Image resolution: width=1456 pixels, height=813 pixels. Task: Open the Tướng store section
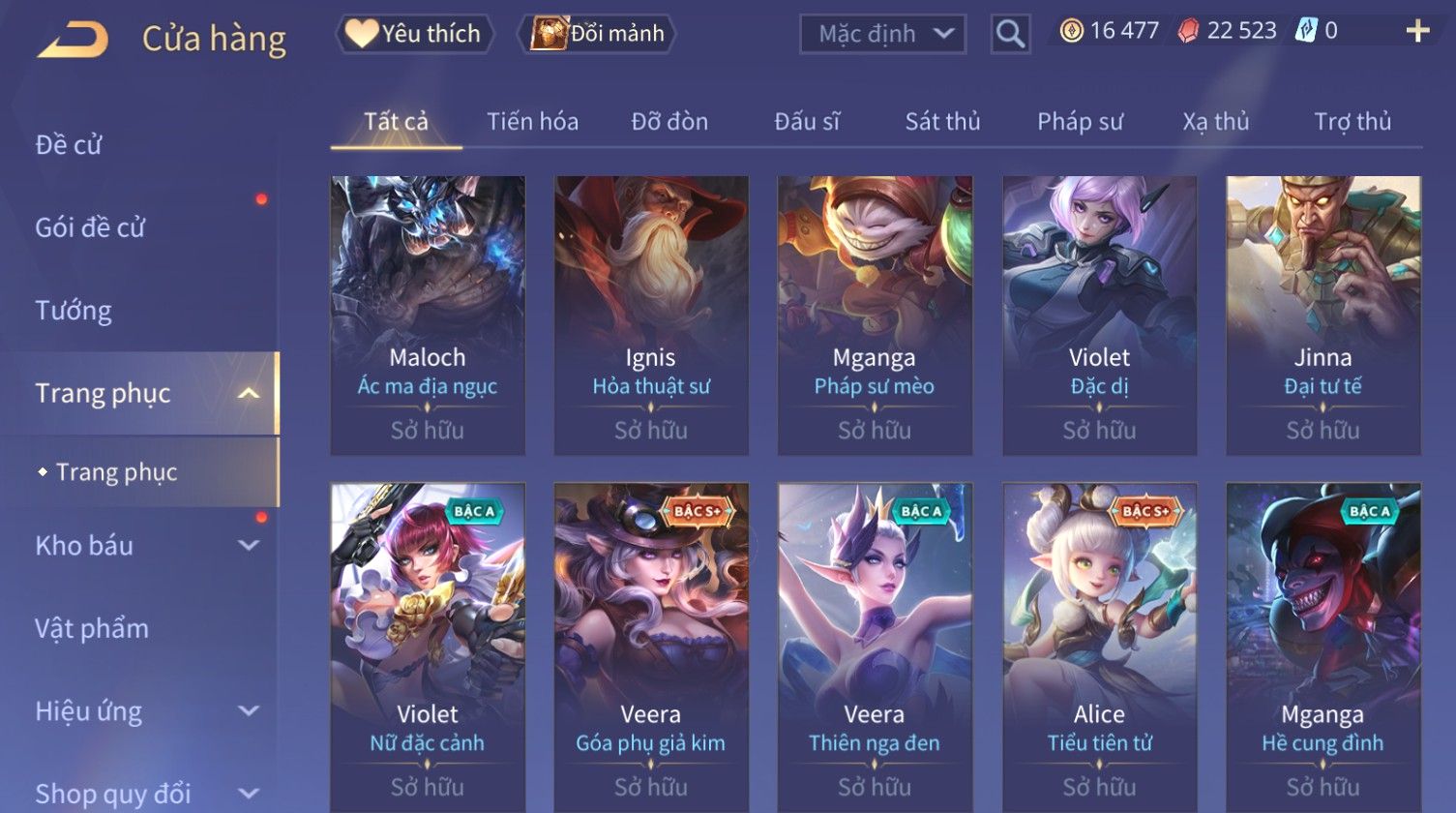coord(74,311)
